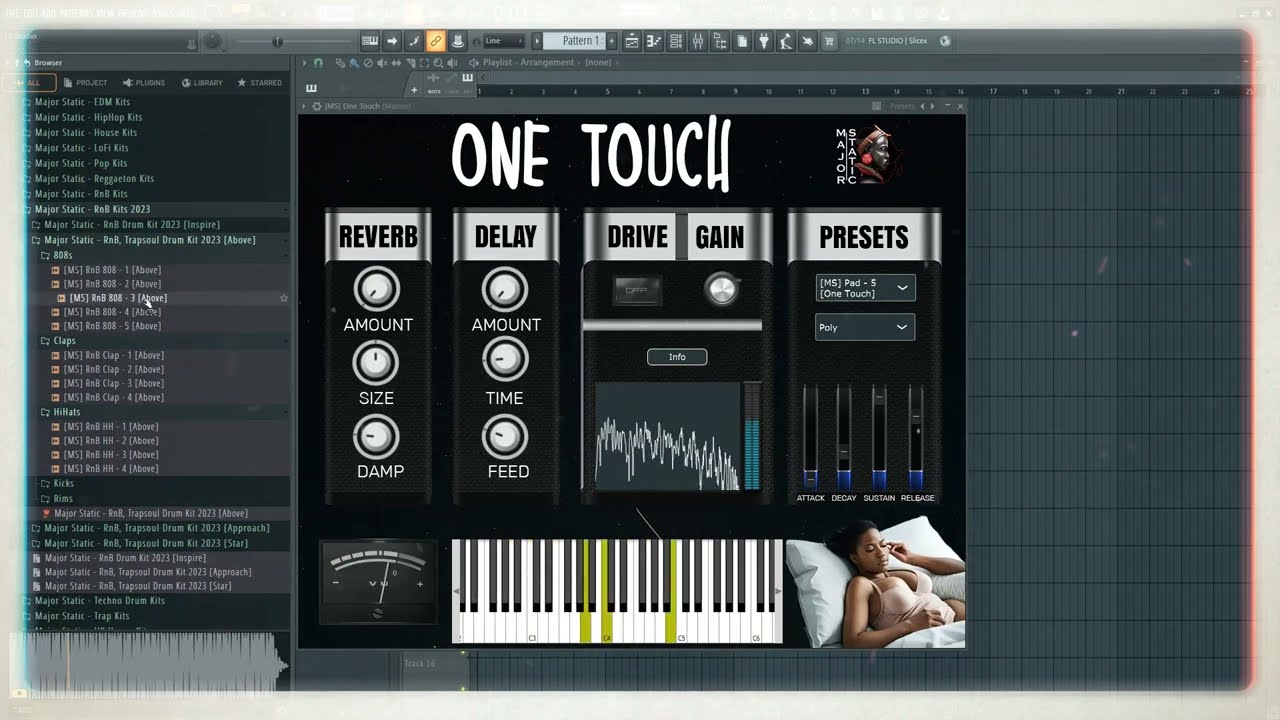Viewport: 1280px width, 720px height.
Task: Toggle the step-forward arrow in the toolbar
Action: [392, 41]
